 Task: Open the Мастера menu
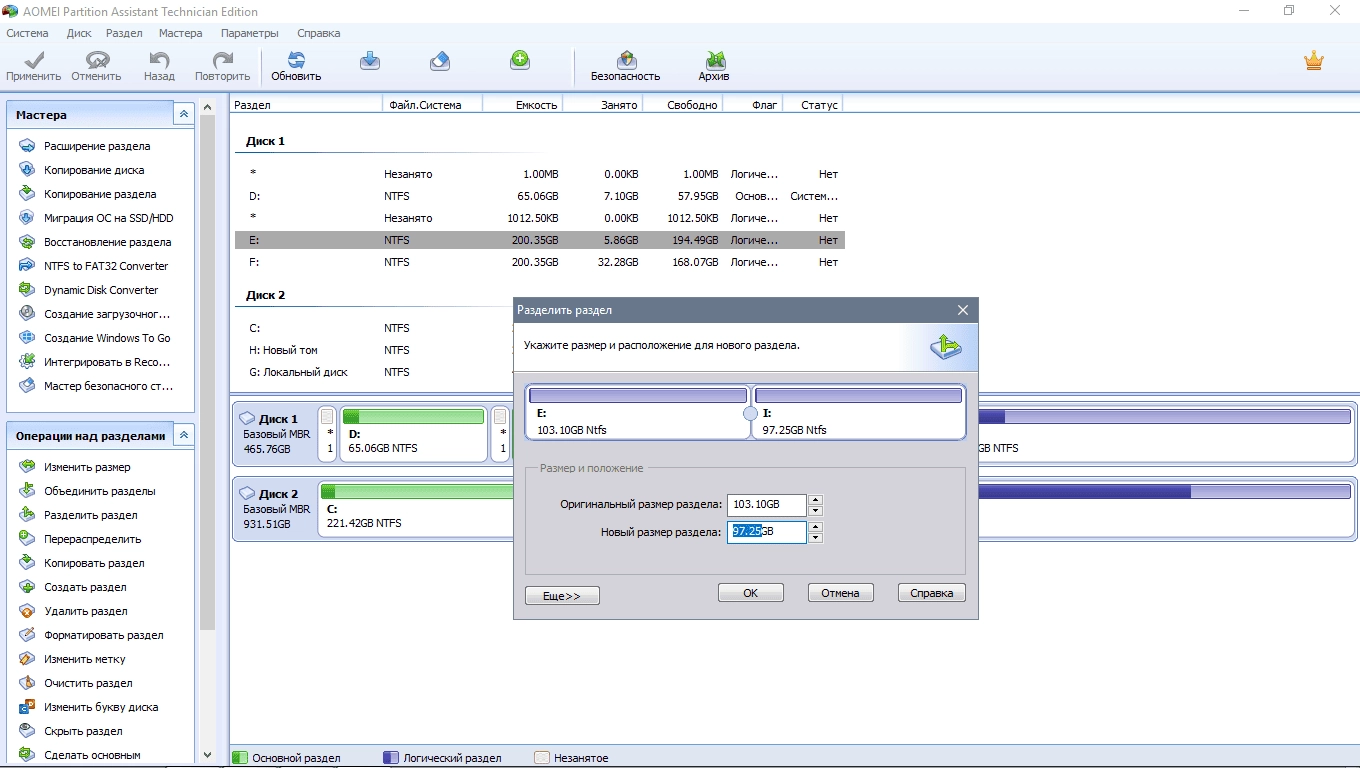(x=180, y=33)
